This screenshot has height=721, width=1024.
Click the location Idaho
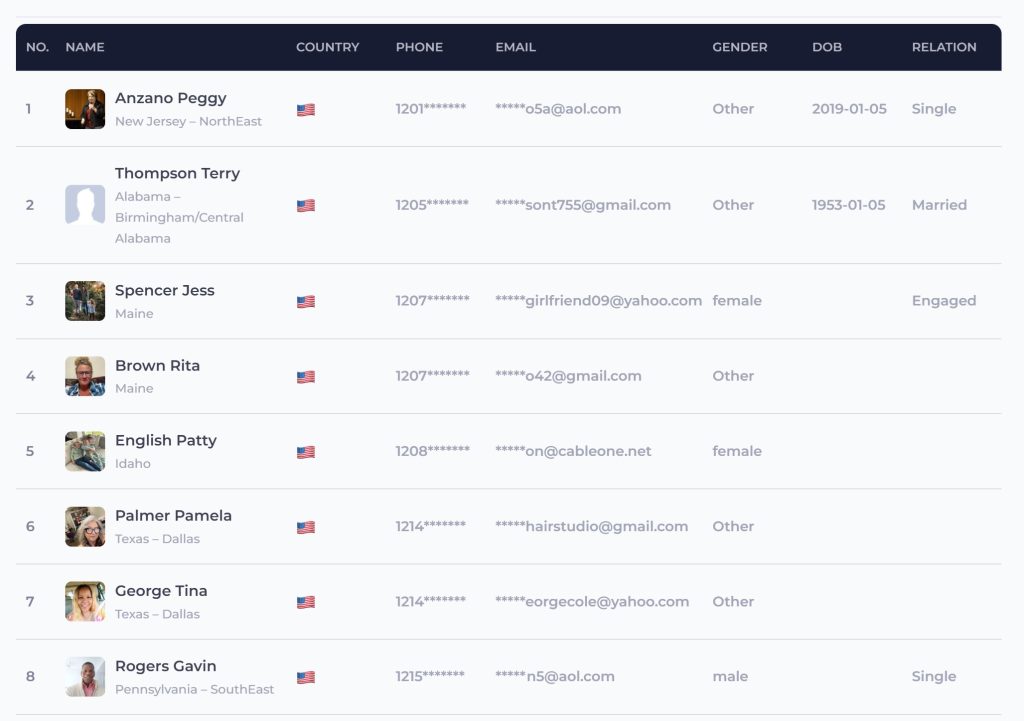pos(133,464)
